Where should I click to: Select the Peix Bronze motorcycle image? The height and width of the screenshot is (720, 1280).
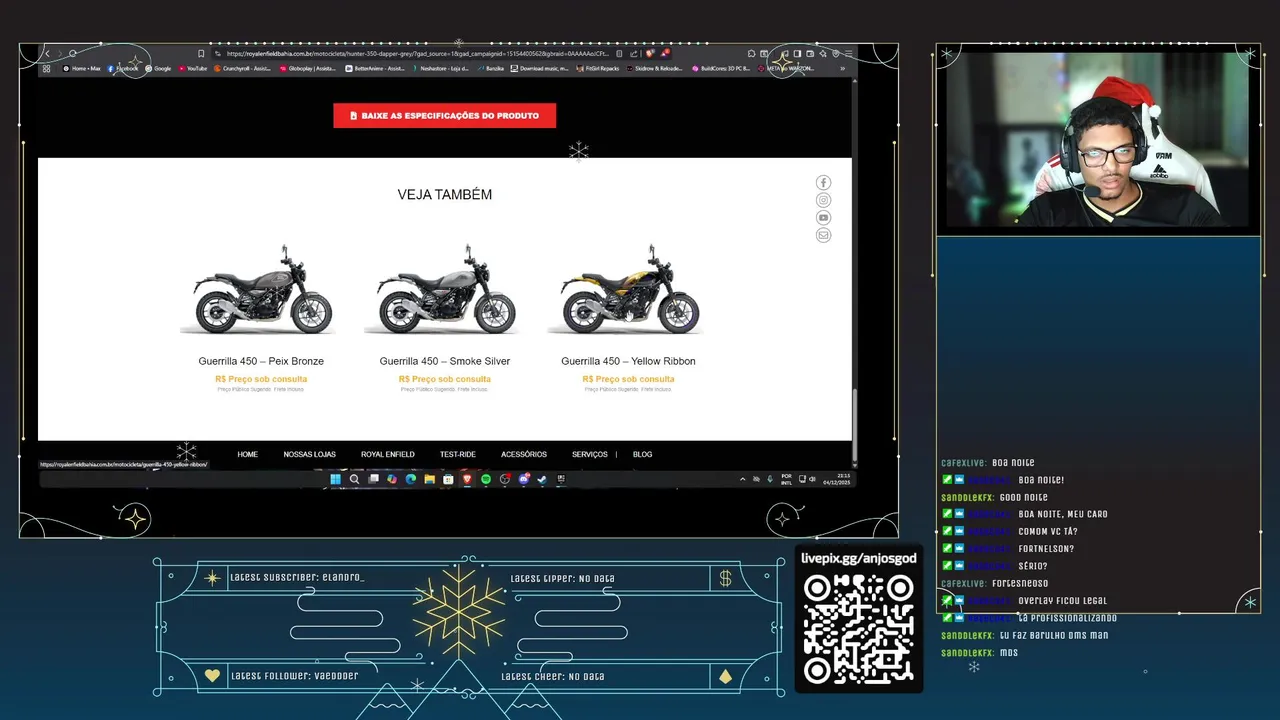coord(261,290)
